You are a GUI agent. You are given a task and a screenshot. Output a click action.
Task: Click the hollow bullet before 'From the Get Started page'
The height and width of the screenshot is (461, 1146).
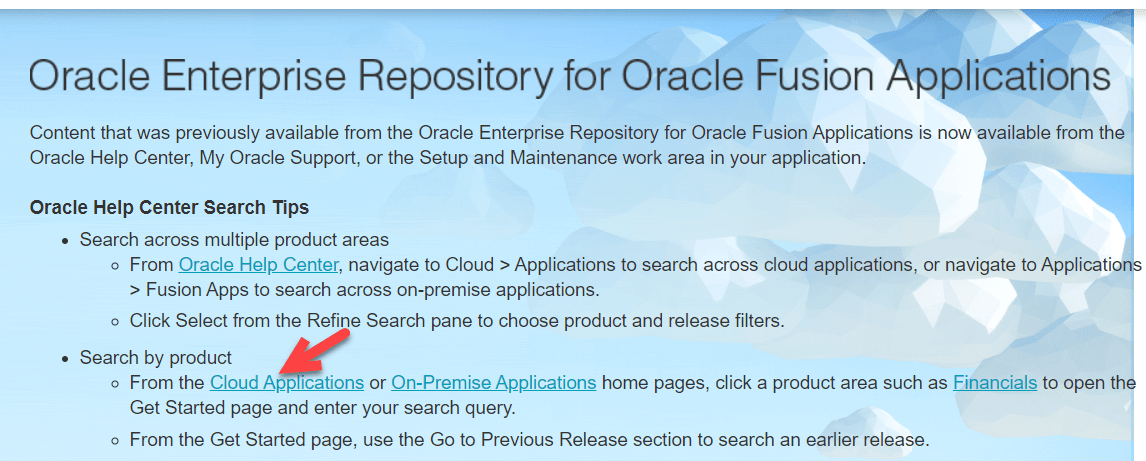(116, 439)
